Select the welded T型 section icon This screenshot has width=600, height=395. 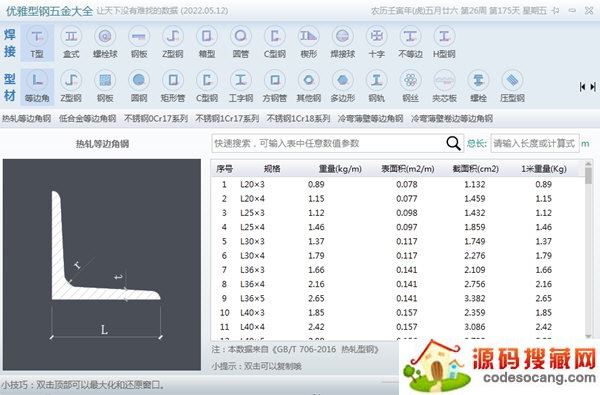pyautogui.click(x=37, y=42)
